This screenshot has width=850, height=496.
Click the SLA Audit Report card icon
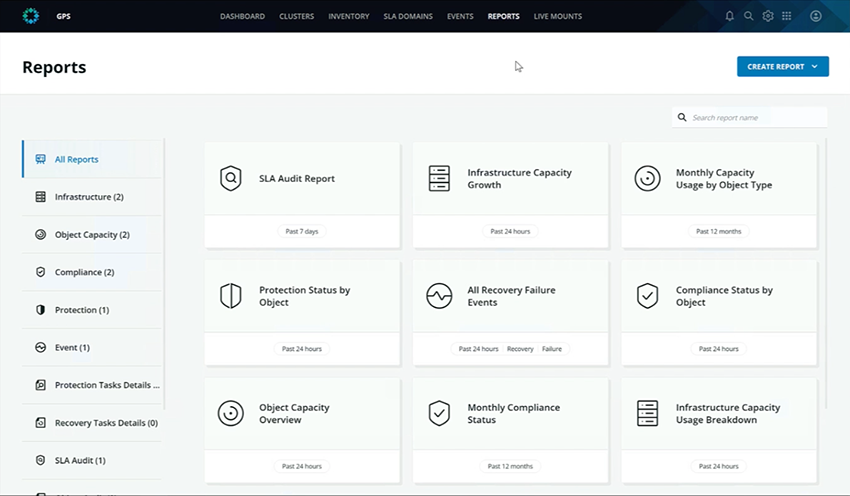pyautogui.click(x=231, y=178)
